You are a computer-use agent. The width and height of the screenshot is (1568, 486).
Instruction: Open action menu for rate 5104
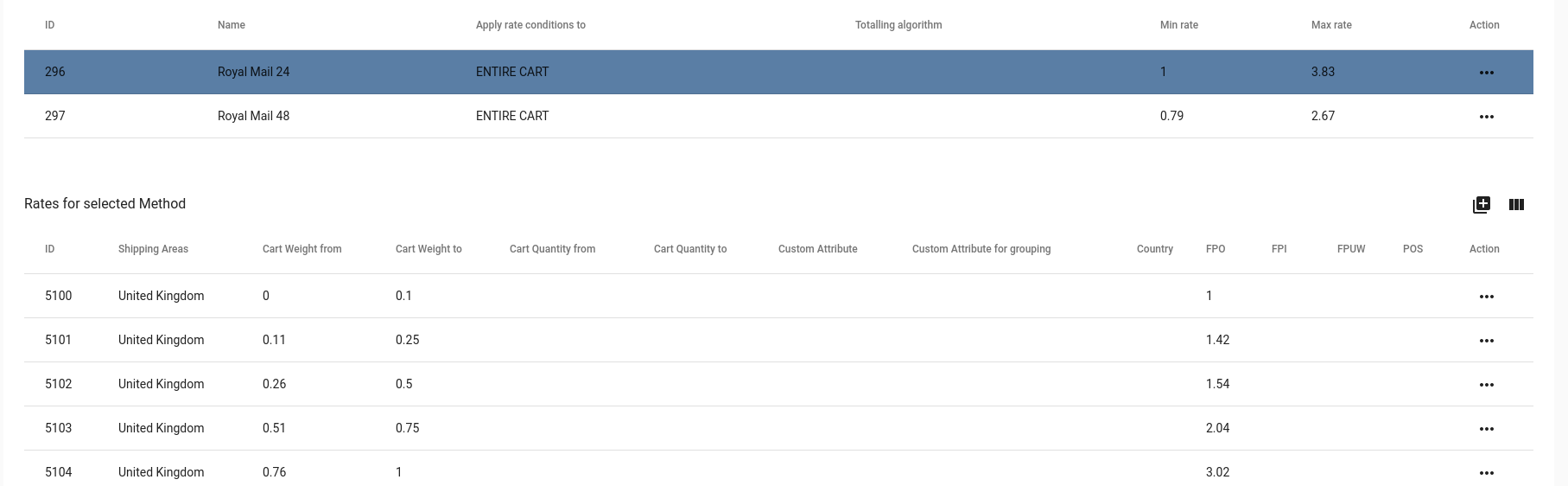point(1486,473)
